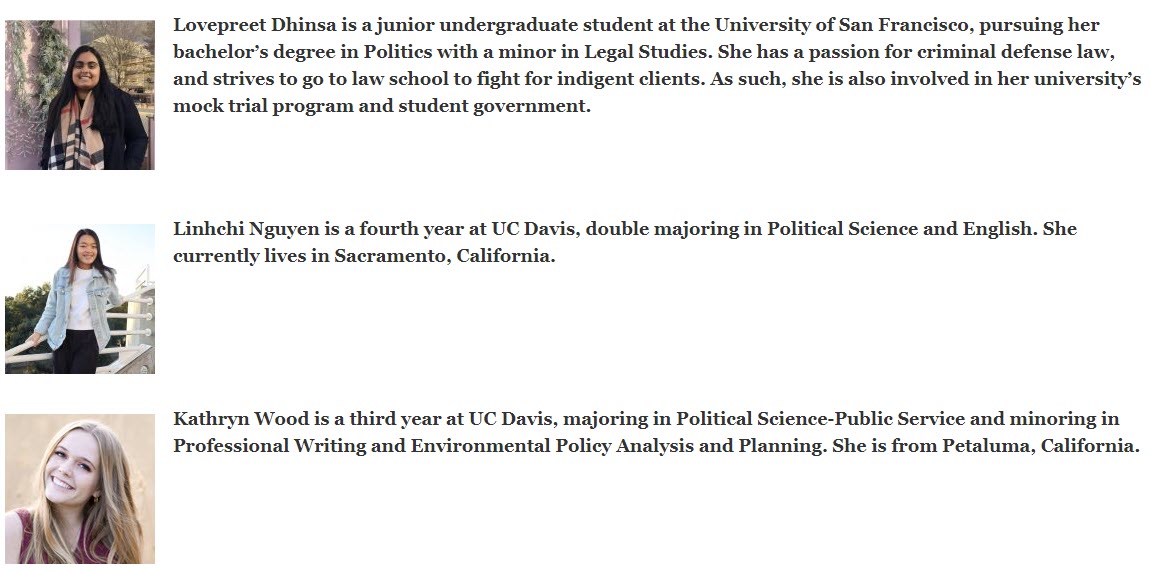Click the text Political Science-Public Service
The image size is (1150, 572).
pos(820,419)
